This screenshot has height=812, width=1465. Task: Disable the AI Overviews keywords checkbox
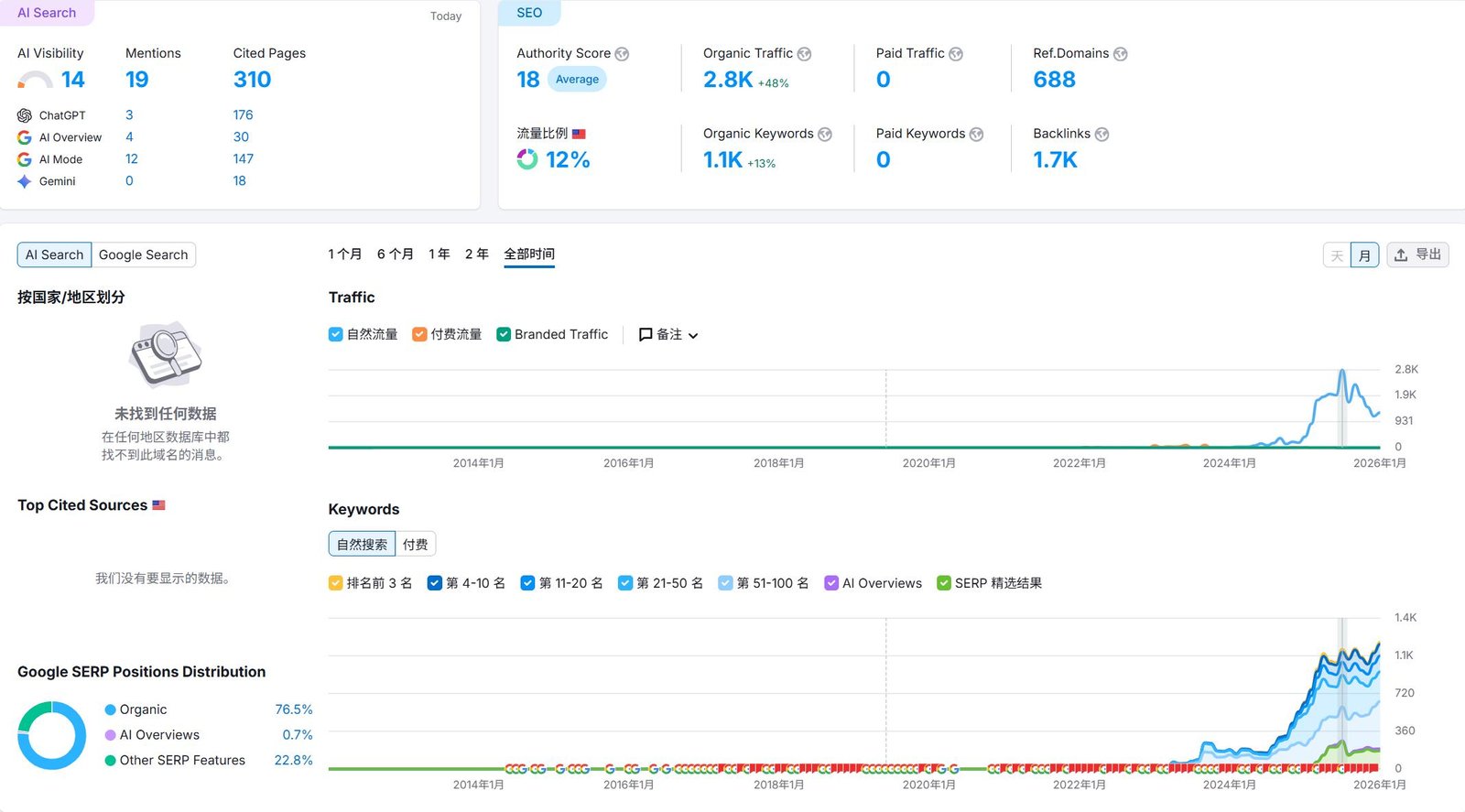tap(831, 583)
